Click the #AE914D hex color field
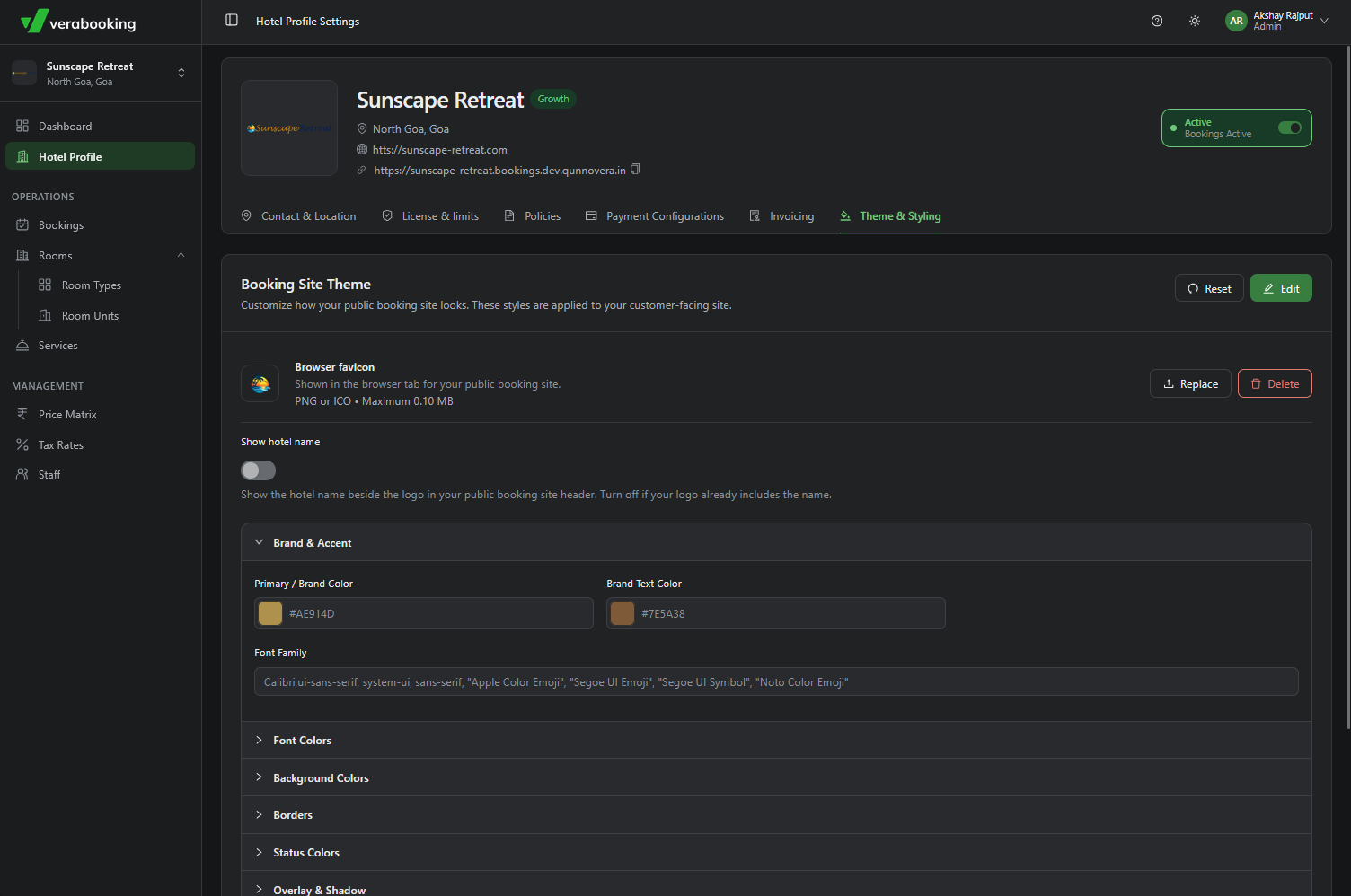 click(x=424, y=613)
